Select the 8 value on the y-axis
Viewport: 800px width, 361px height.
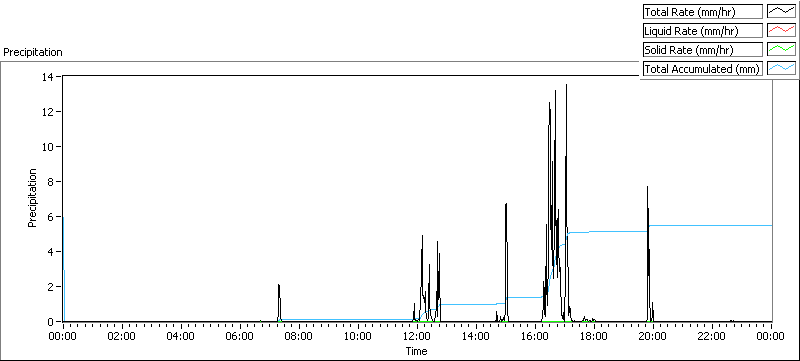[52, 182]
